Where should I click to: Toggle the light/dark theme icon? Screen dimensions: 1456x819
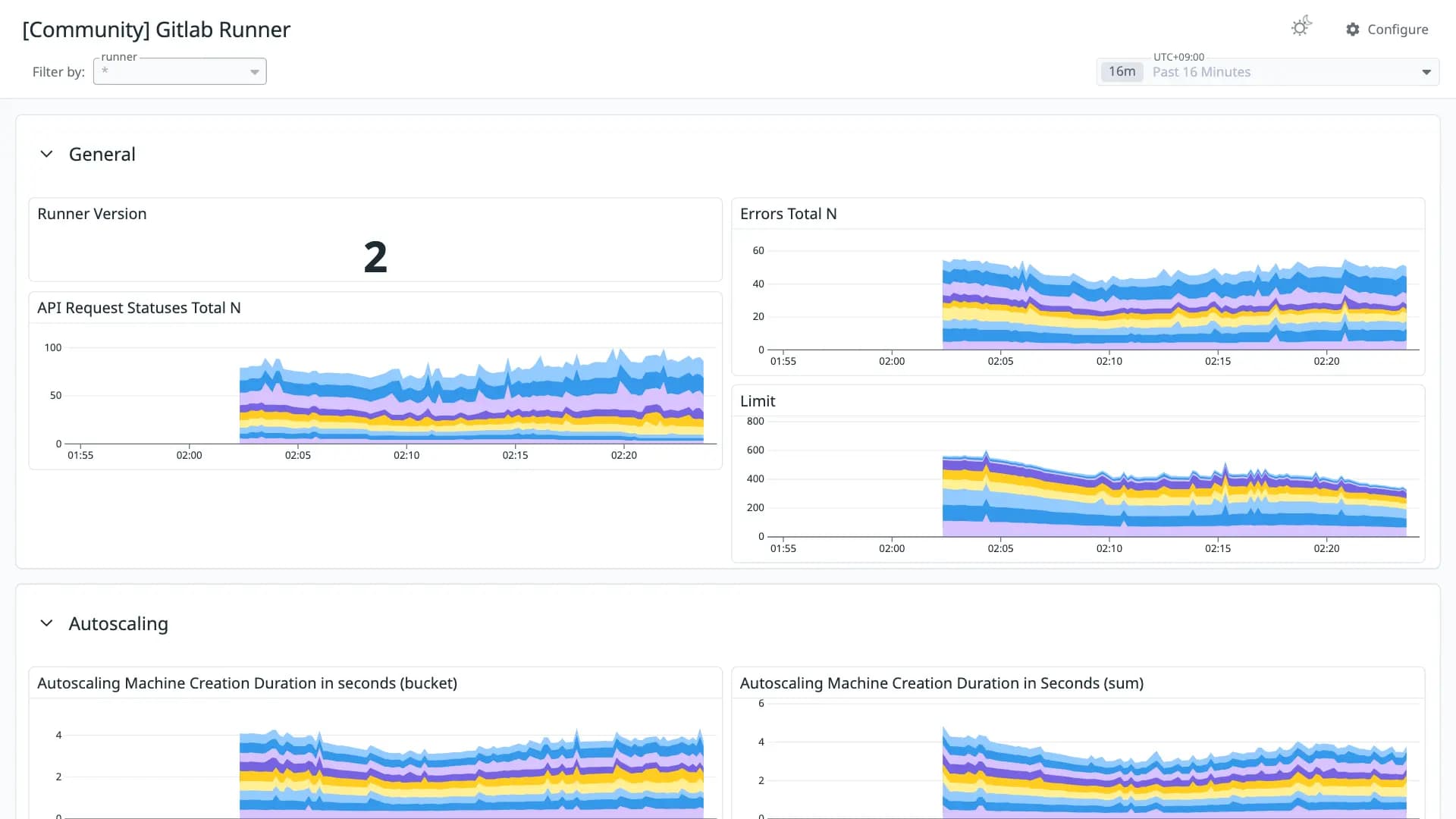click(1301, 27)
